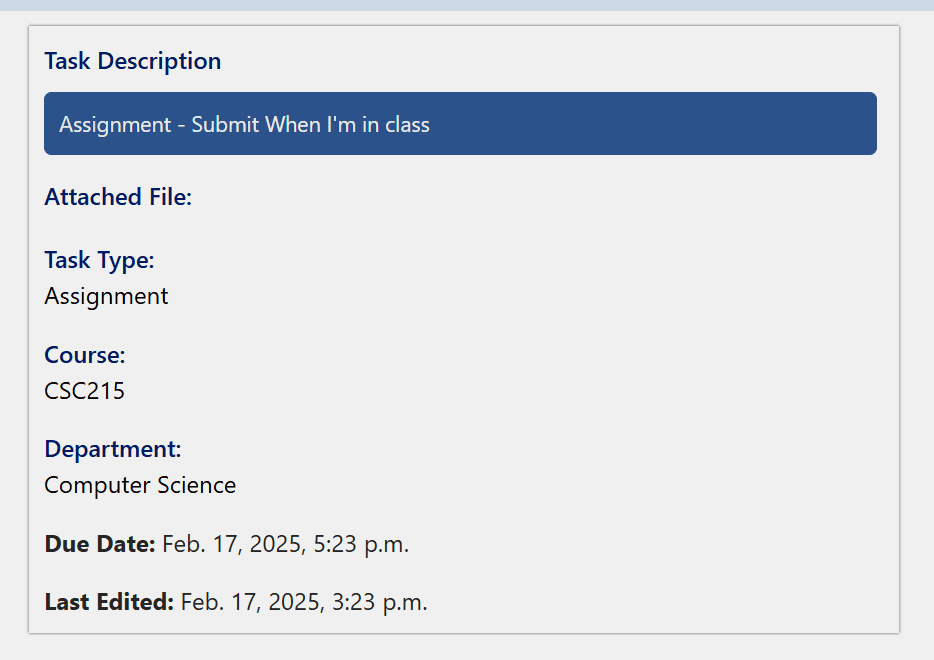Select the Computer Science department text
This screenshot has width=934, height=660.
pos(140,486)
